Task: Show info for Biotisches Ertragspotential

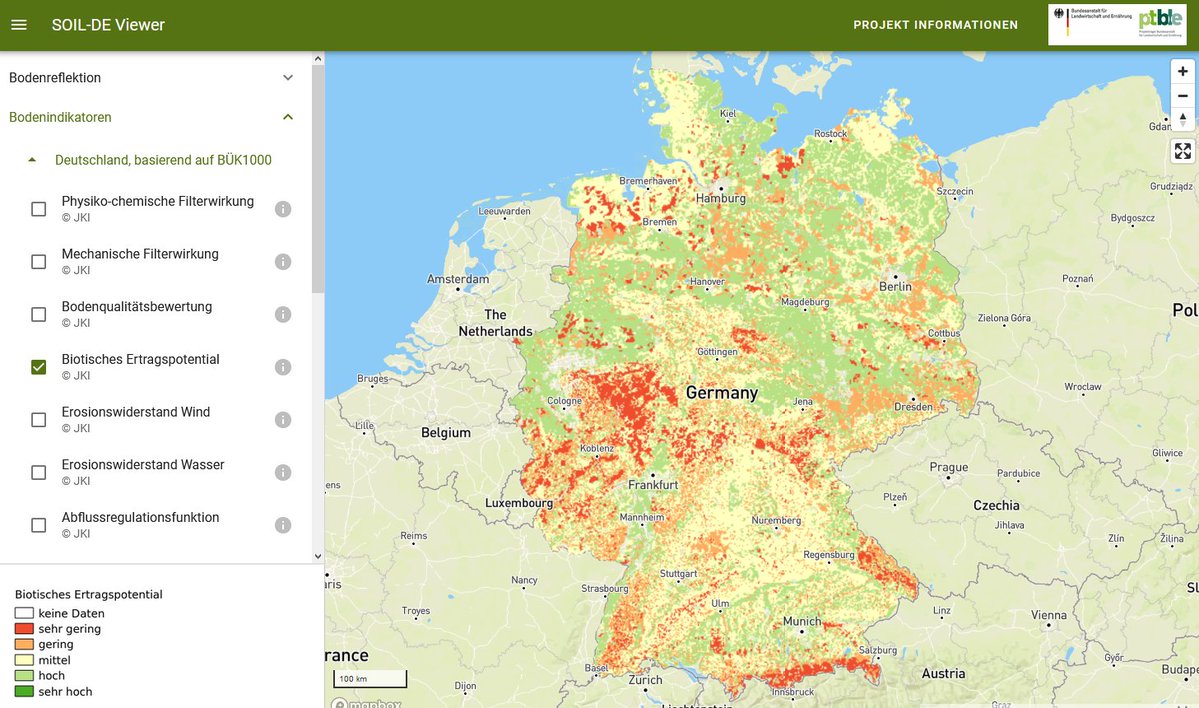Action: [283, 367]
